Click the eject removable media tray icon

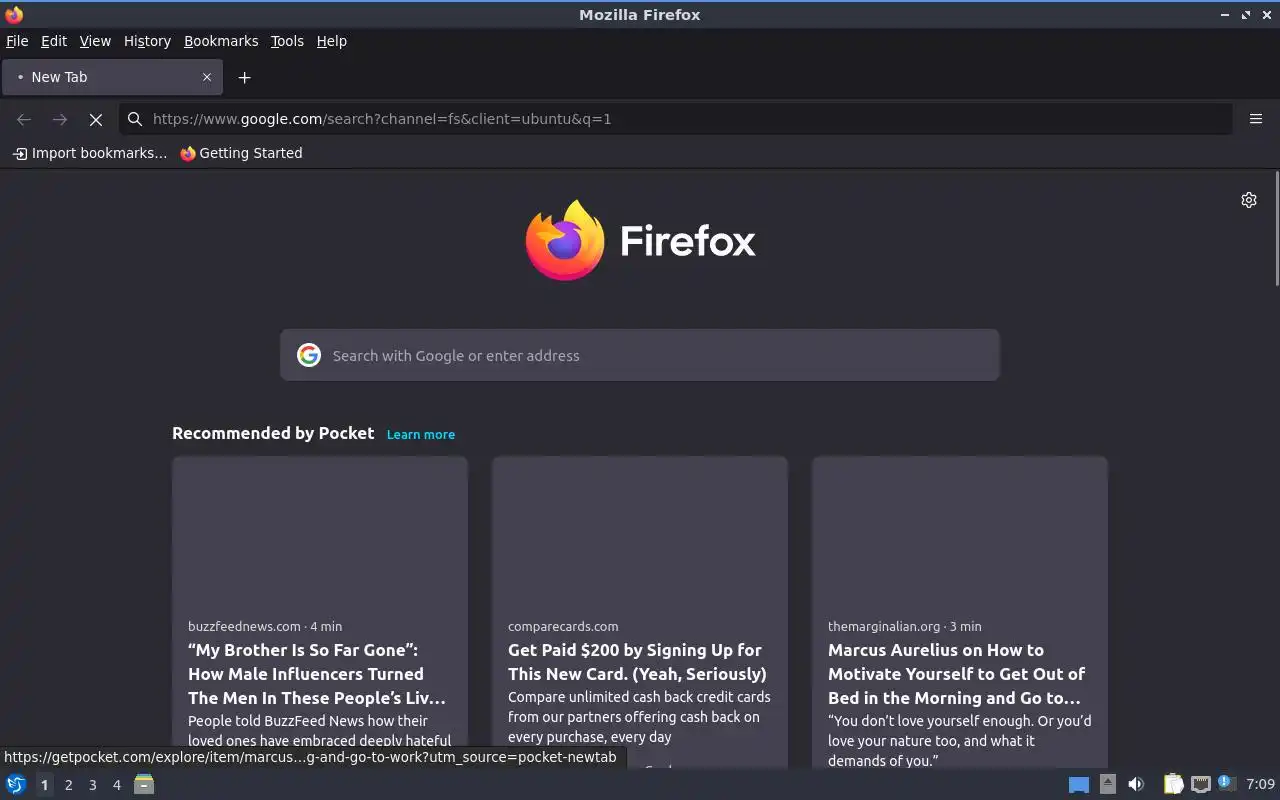pyautogui.click(x=1107, y=784)
